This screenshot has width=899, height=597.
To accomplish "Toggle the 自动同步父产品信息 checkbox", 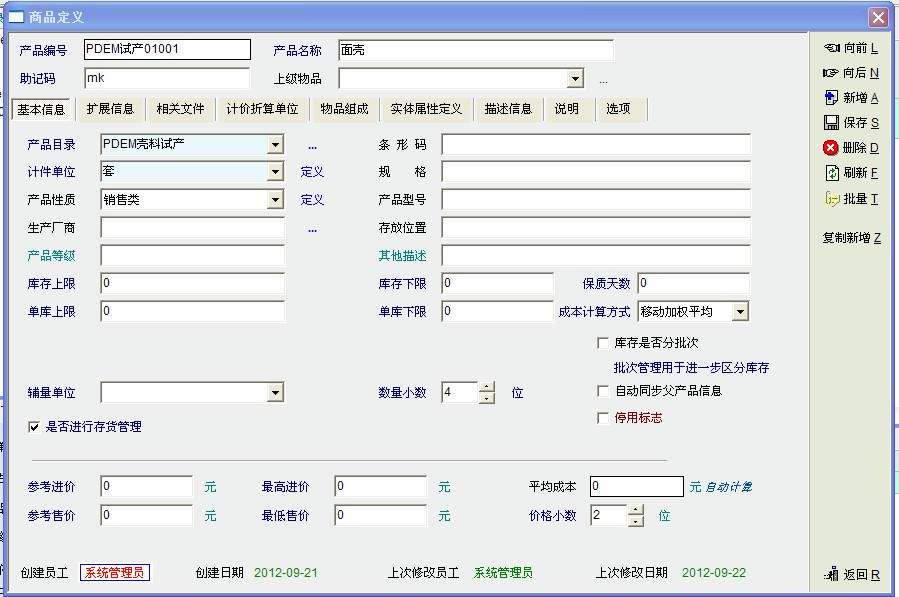I will 603,391.
